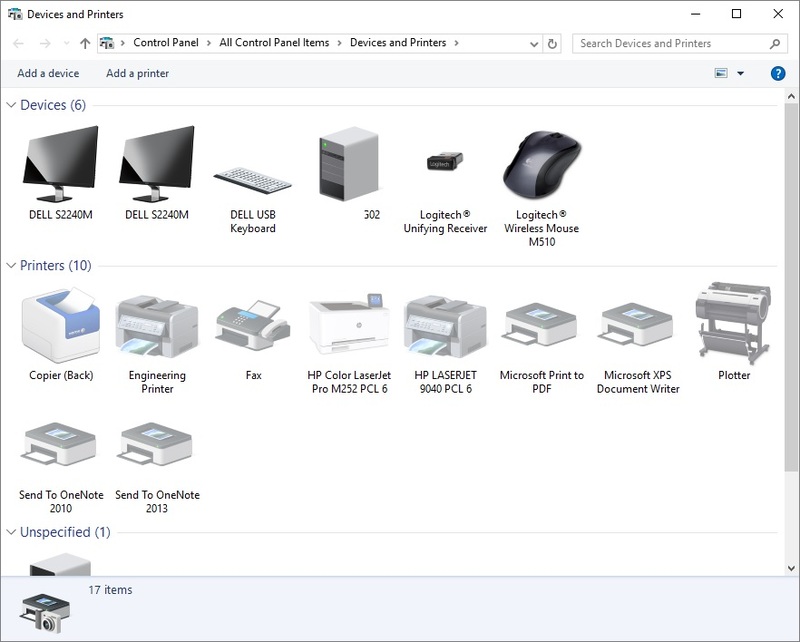The width and height of the screenshot is (800, 642).
Task: Select the Plotter printer
Action: [x=734, y=320]
